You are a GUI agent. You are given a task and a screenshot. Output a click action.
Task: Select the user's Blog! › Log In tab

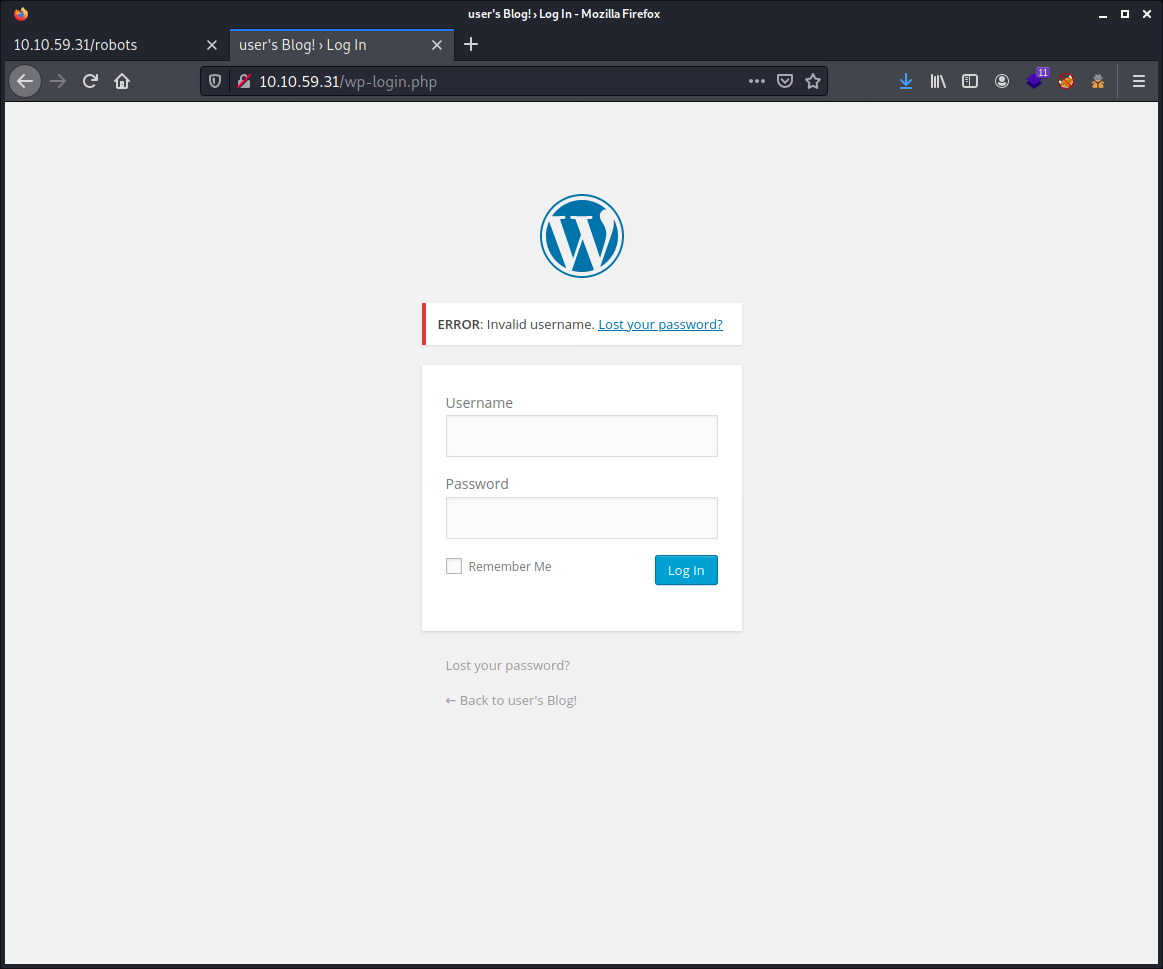342,45
